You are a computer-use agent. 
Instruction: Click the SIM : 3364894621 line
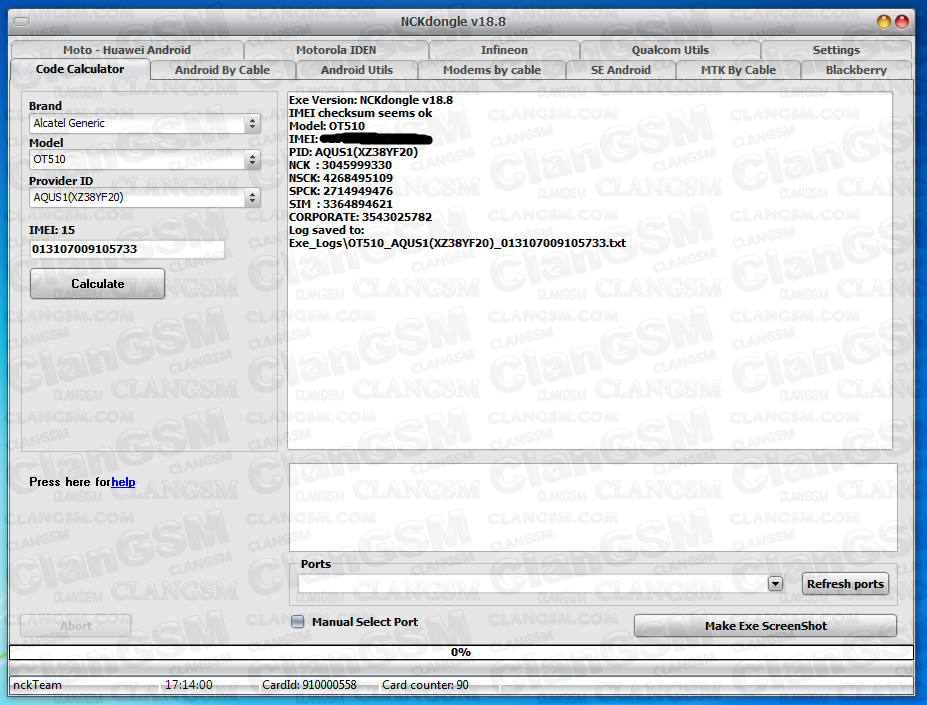click(341, 204)
